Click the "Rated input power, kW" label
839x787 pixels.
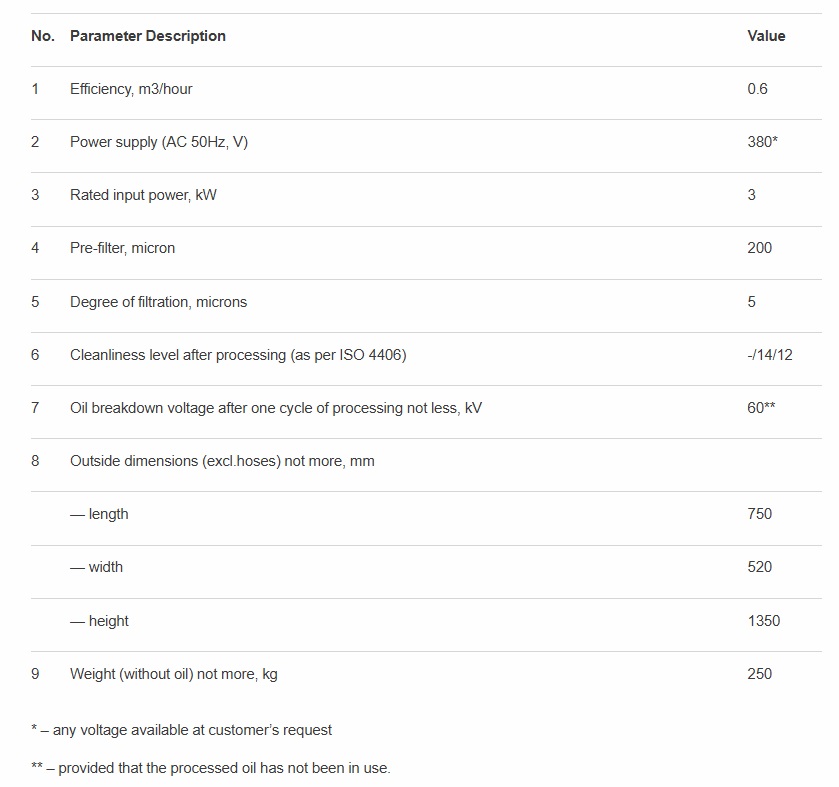[x=143, y=195]
